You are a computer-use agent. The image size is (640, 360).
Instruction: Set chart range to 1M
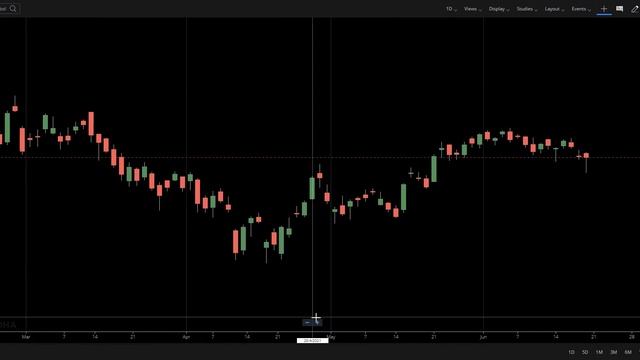(x=599, y=352)
